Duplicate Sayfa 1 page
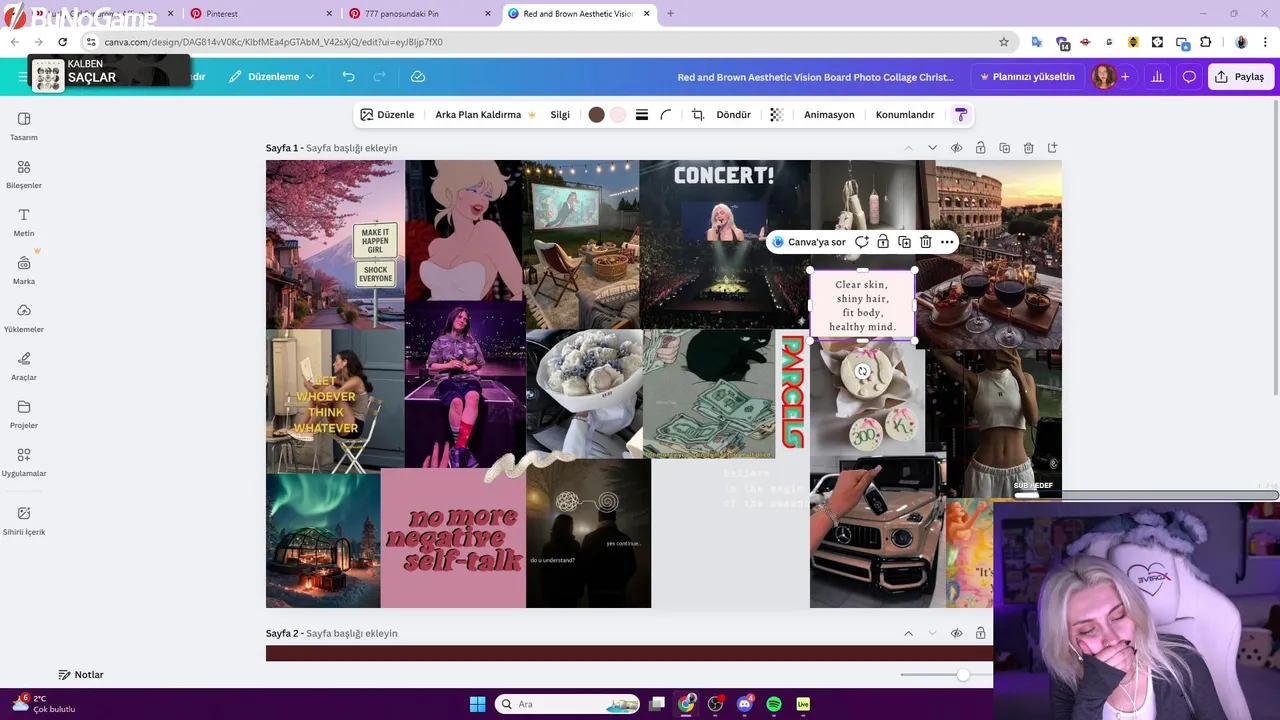1280x720 pixels. pyautogui.click(x=1004, y=148)
